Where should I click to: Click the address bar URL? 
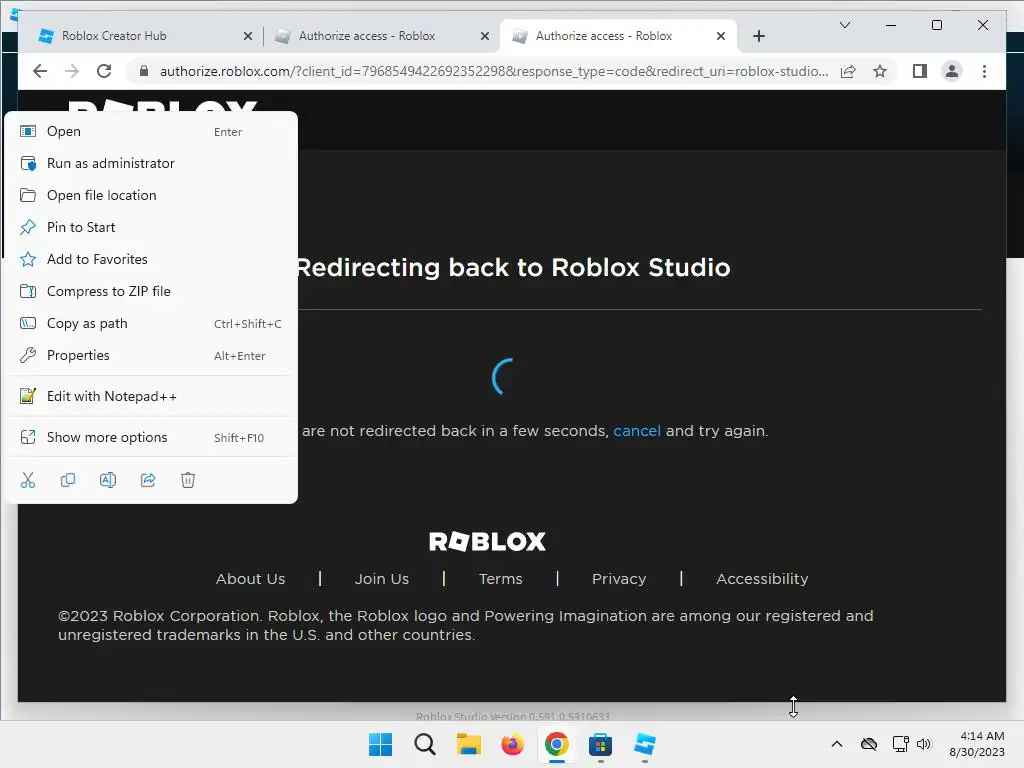click(494, 71)
